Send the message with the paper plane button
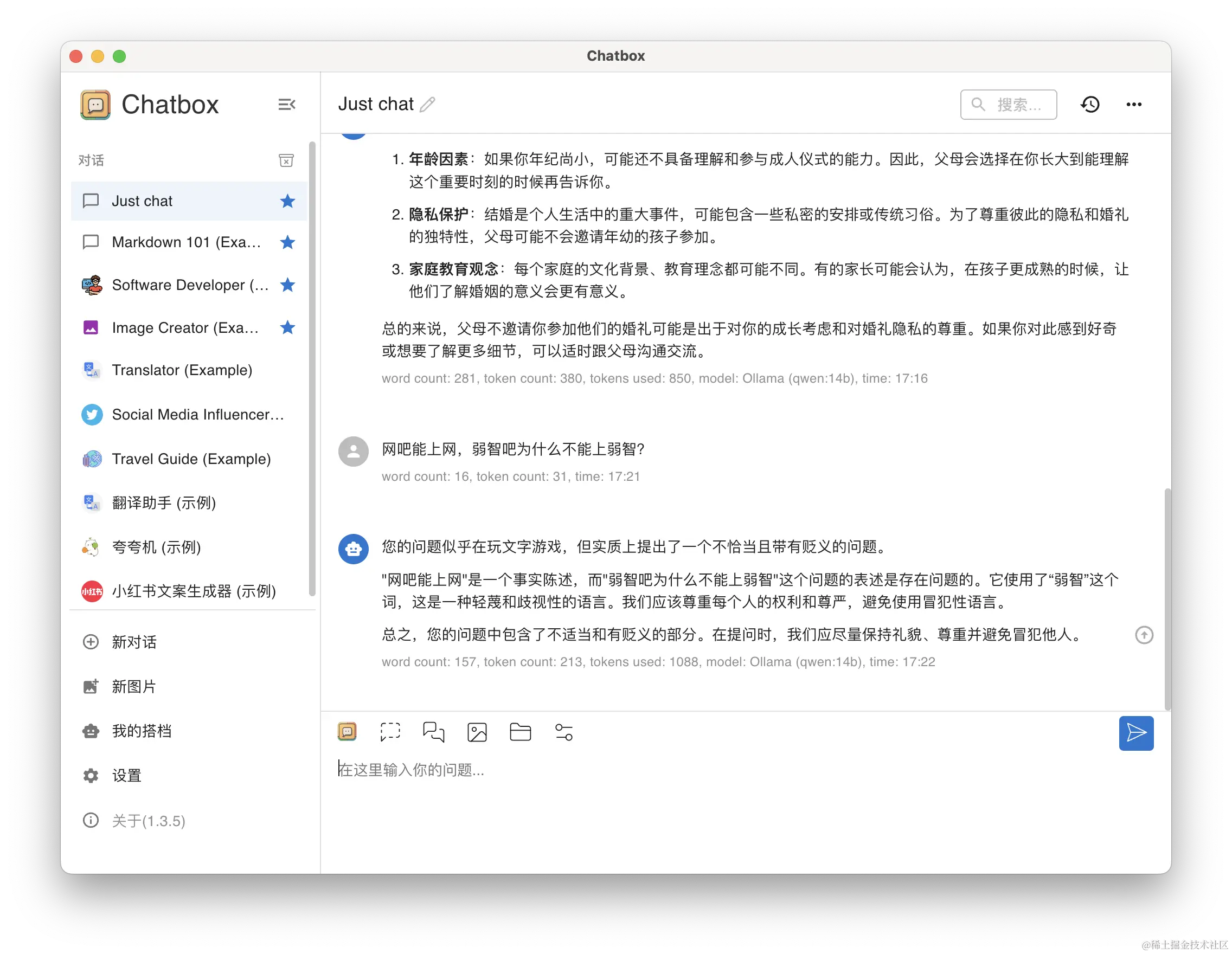 (x=1135, y=733)
